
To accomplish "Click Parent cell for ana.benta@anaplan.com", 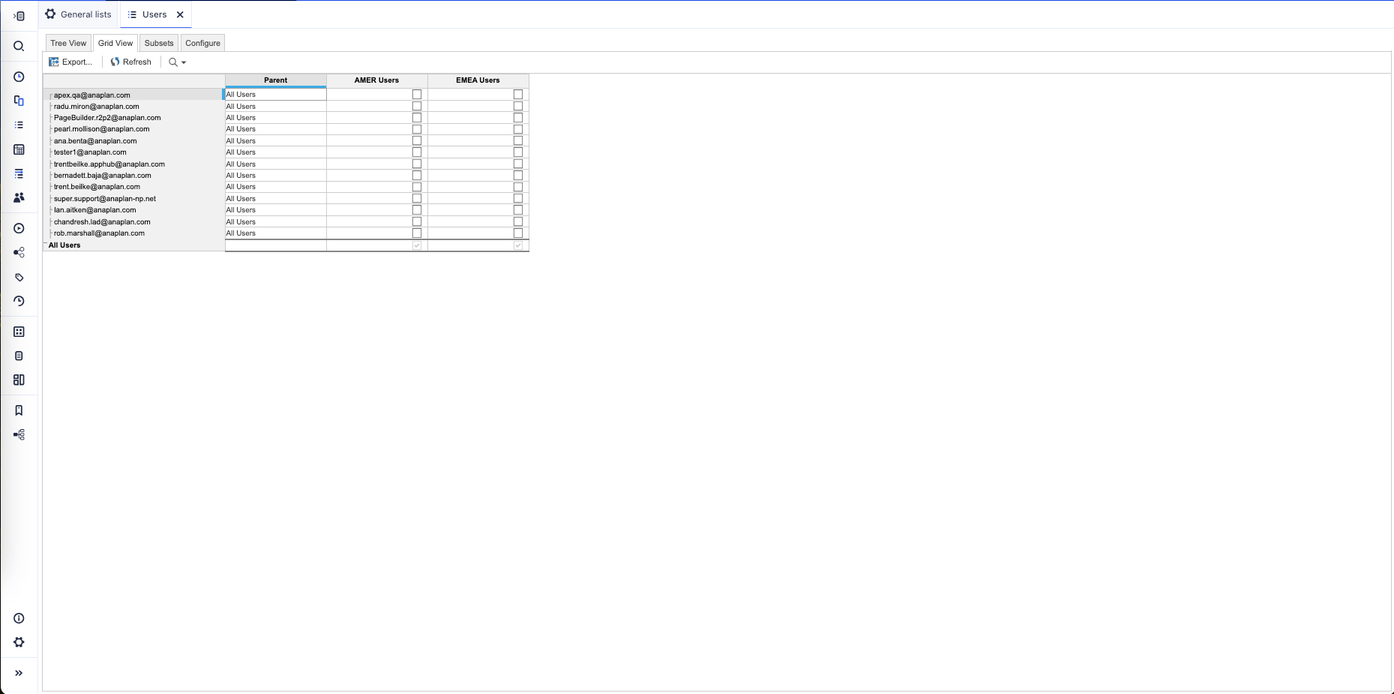I will 276,141.
